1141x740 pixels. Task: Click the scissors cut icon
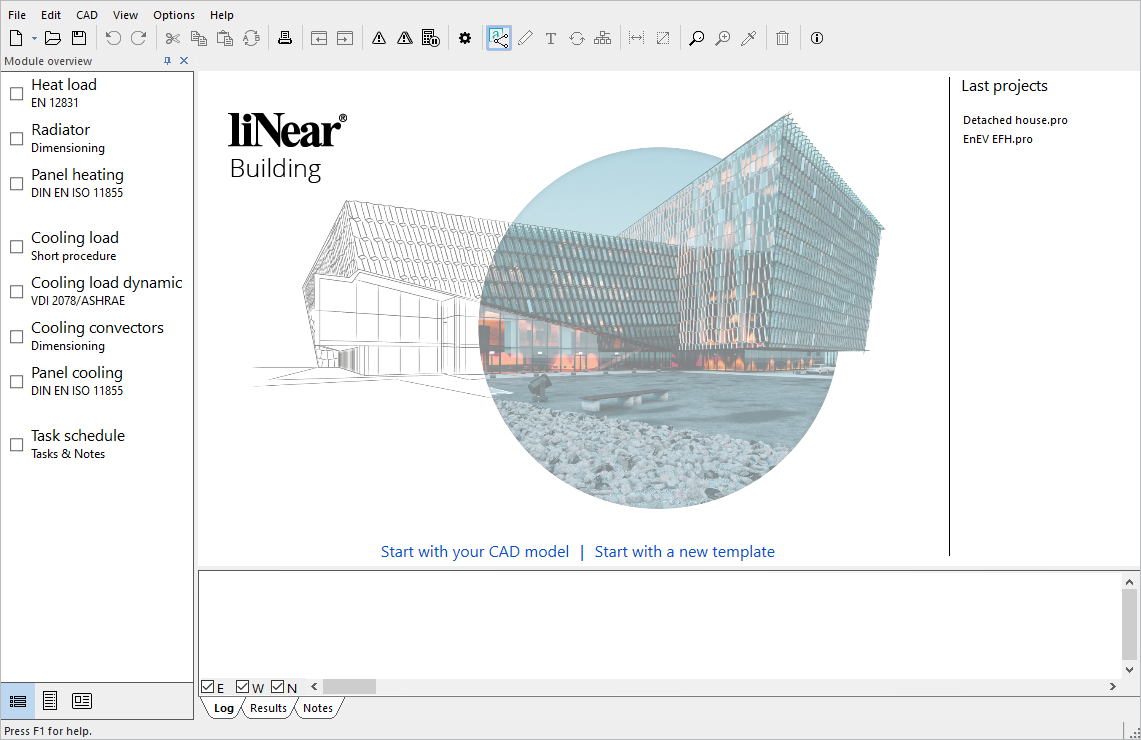(x=172, y=38)
